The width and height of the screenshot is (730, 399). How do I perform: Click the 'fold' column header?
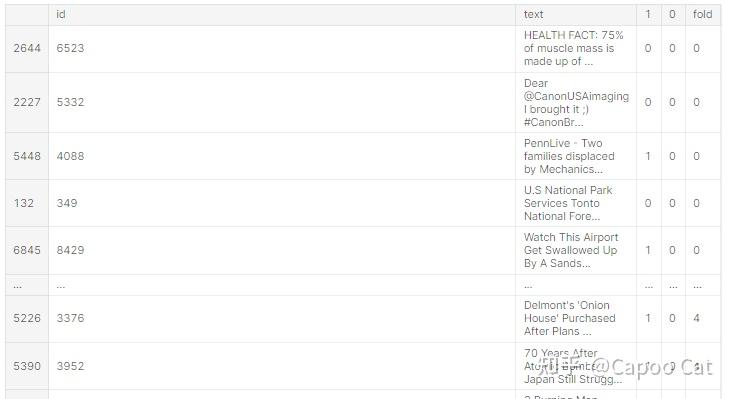pyautogui.click(x=703, y=14)
